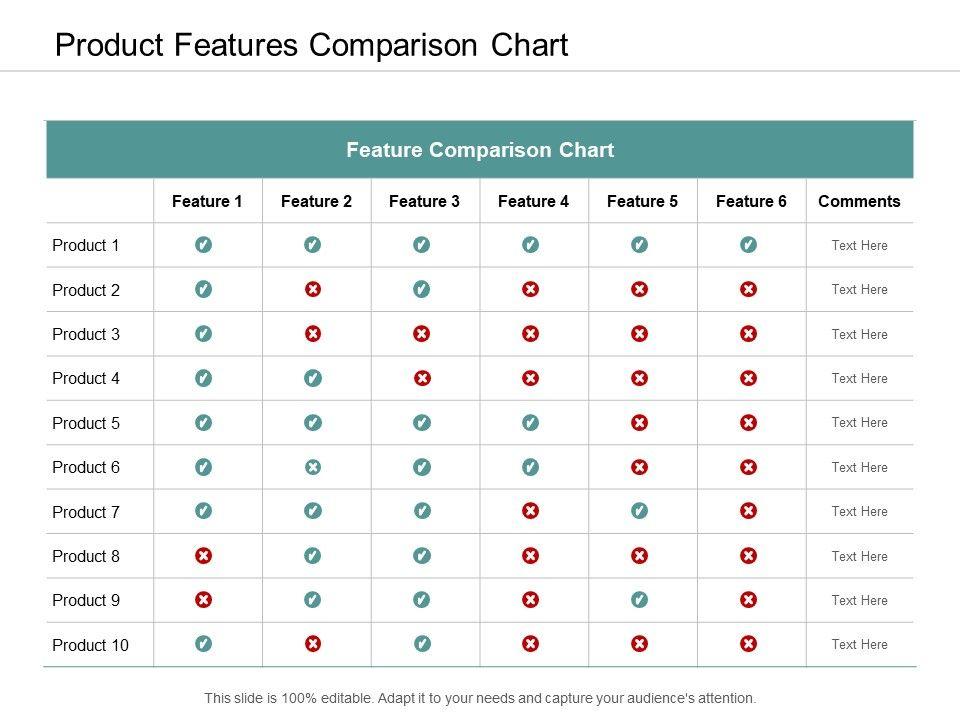Click Product 3 Feature 3 cross icon
This screenshot has width=960, height=720.
coord(422,334)
